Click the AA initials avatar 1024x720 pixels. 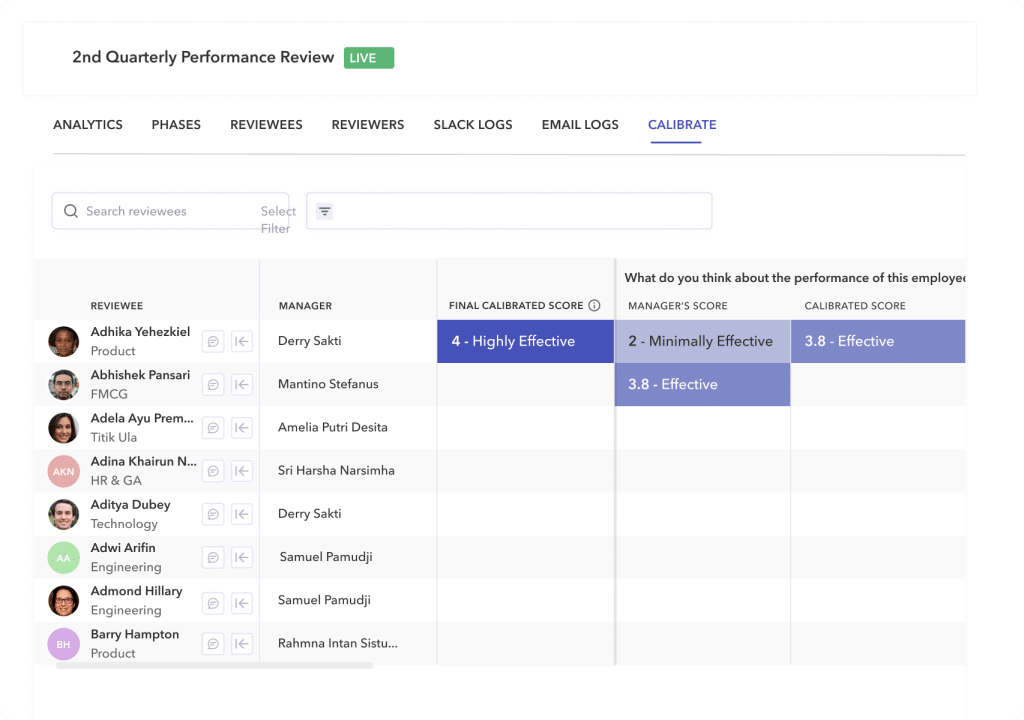tap(63, 557)
